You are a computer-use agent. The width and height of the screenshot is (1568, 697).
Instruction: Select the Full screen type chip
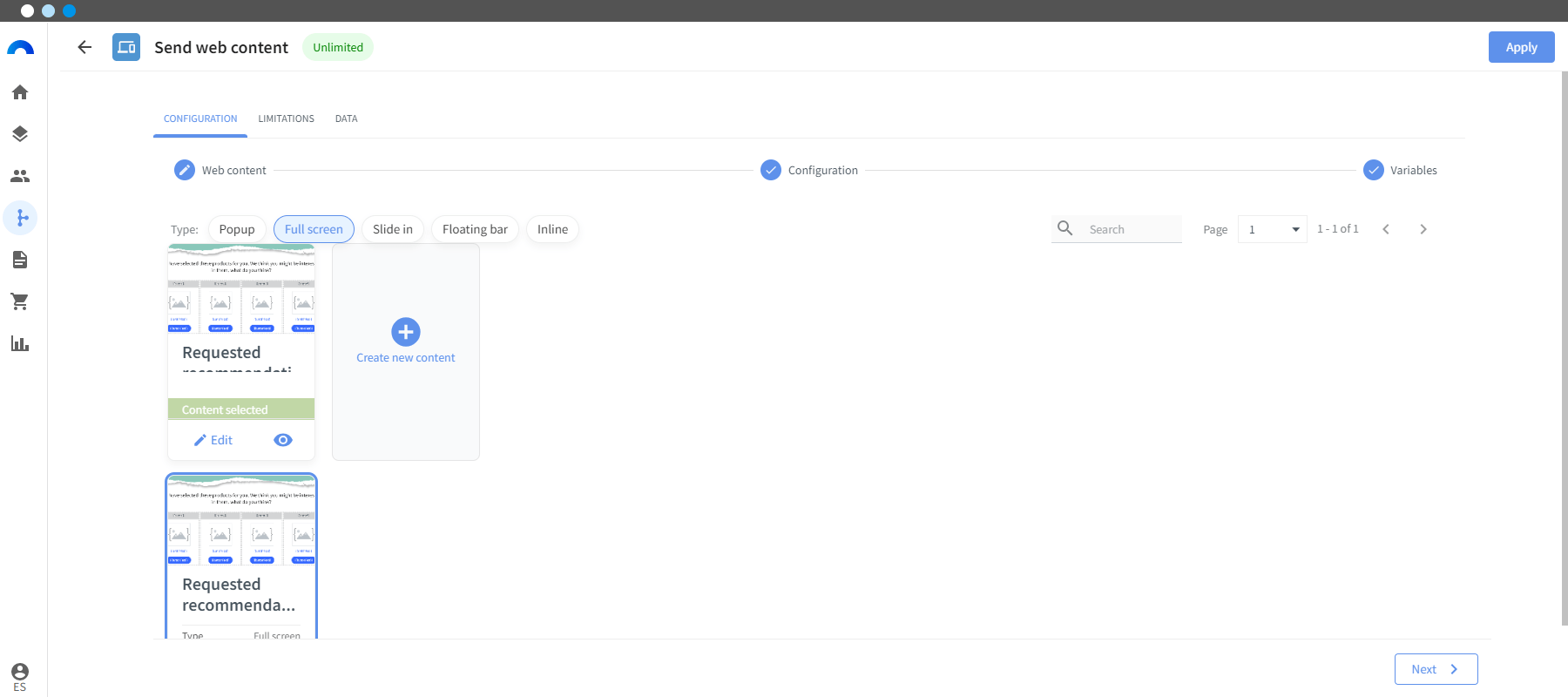click(x=314, y=229)
